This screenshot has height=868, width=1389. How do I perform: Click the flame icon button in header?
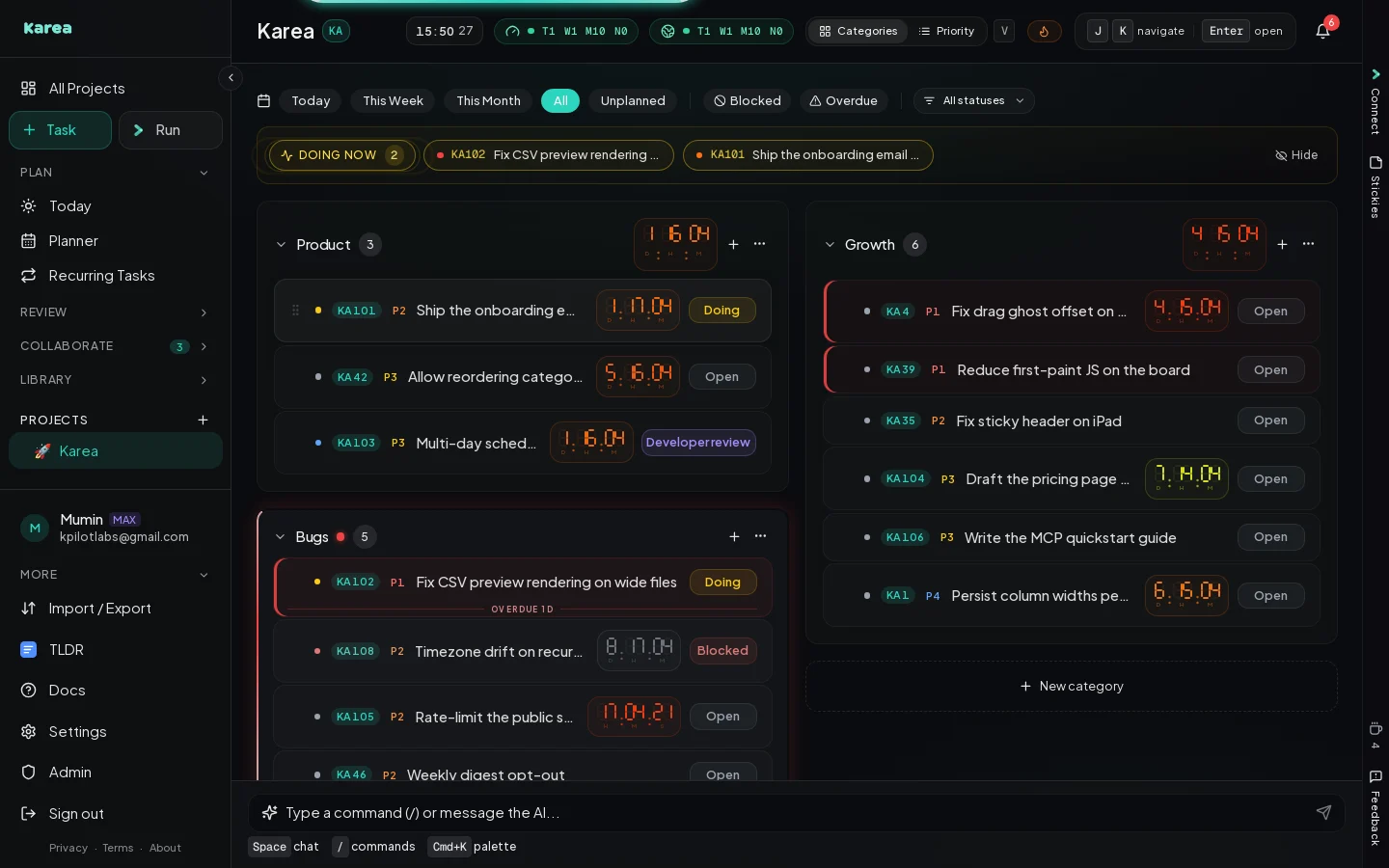click(1044, 31)
